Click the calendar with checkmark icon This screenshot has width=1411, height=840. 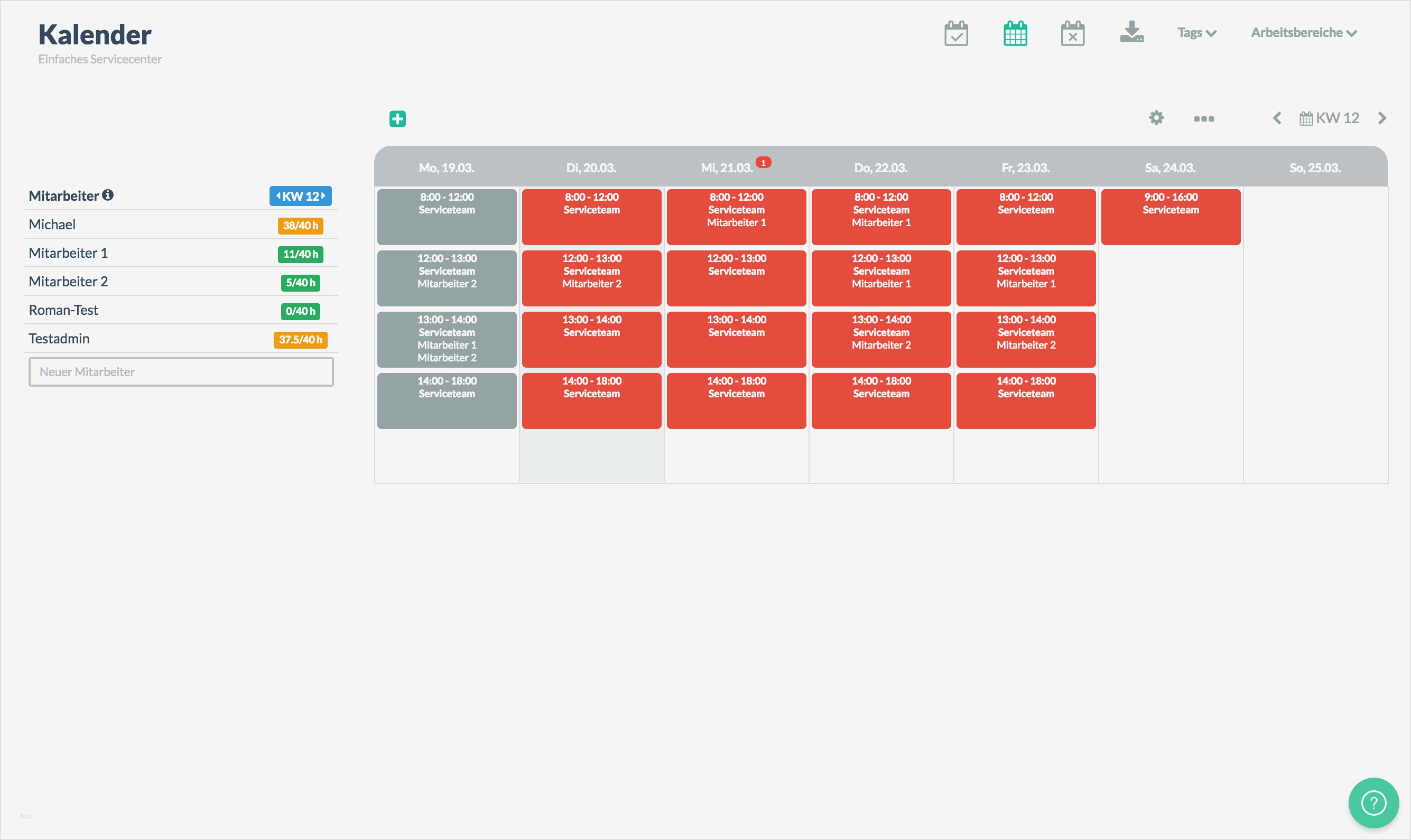point(956,33)
